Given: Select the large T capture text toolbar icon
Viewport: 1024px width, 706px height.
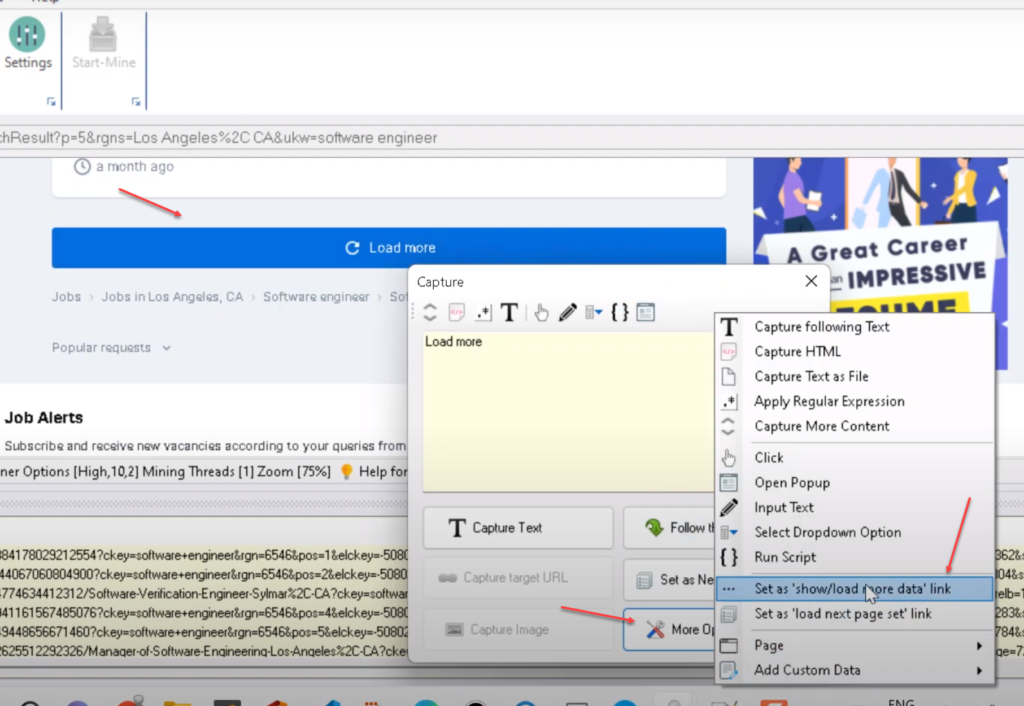Looking at the screenshot, I should 509,313.
